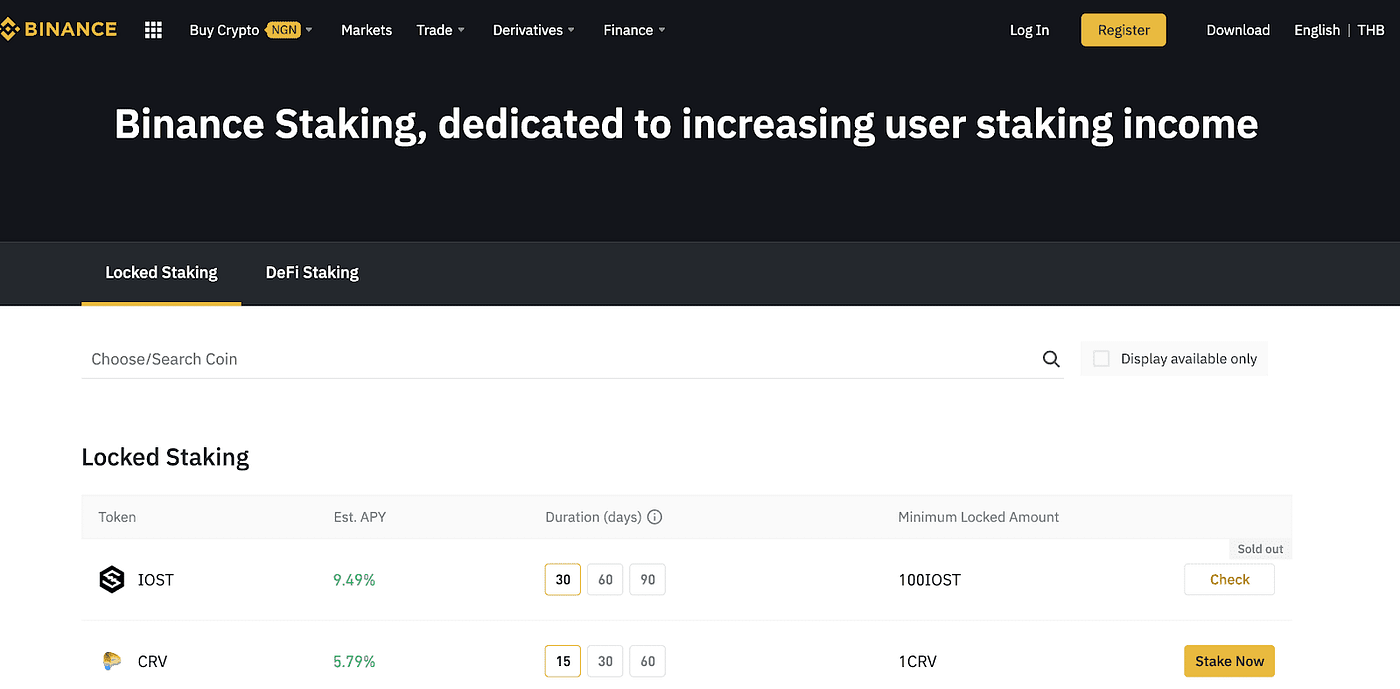
Task: Open the Download page
Action: tap(1238, 30)
